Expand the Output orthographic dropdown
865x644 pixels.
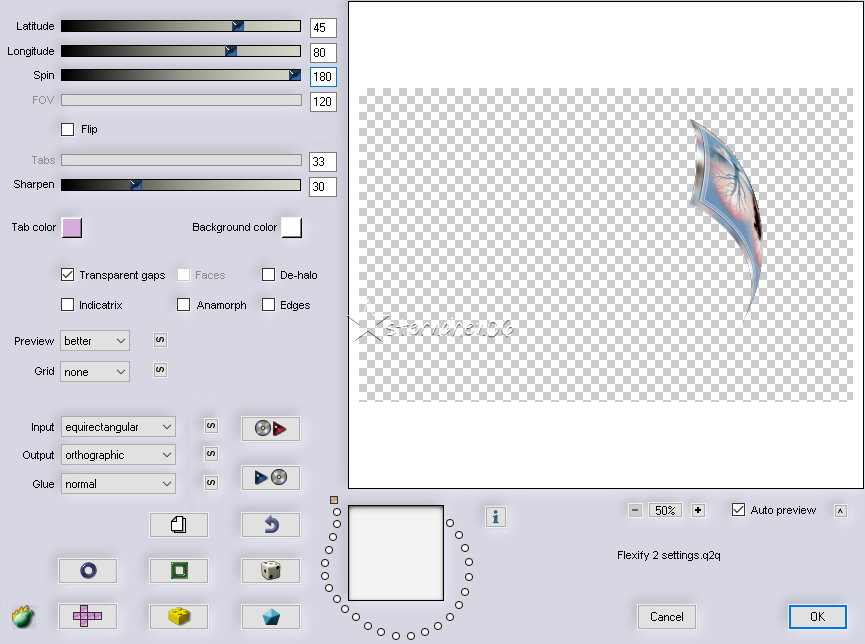(x=117, y=455)
